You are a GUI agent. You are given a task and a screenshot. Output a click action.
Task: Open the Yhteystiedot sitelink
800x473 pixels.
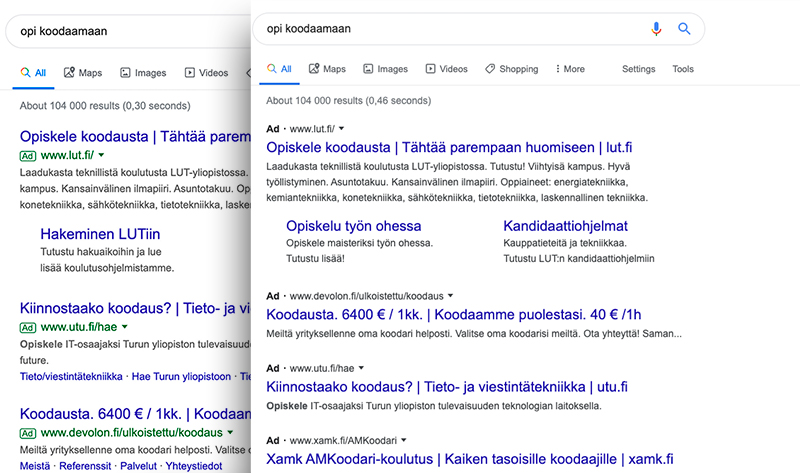(193, 466)
